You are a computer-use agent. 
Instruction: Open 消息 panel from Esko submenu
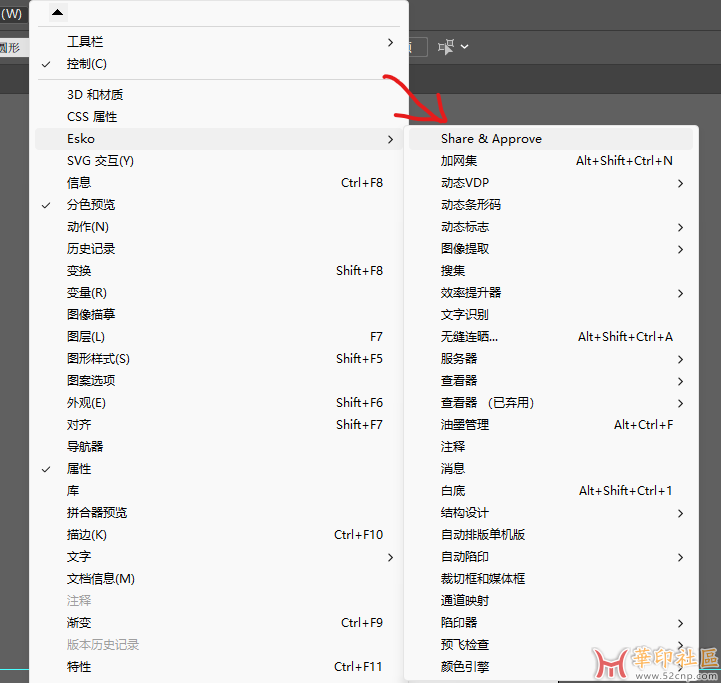(x=551, y=469)
